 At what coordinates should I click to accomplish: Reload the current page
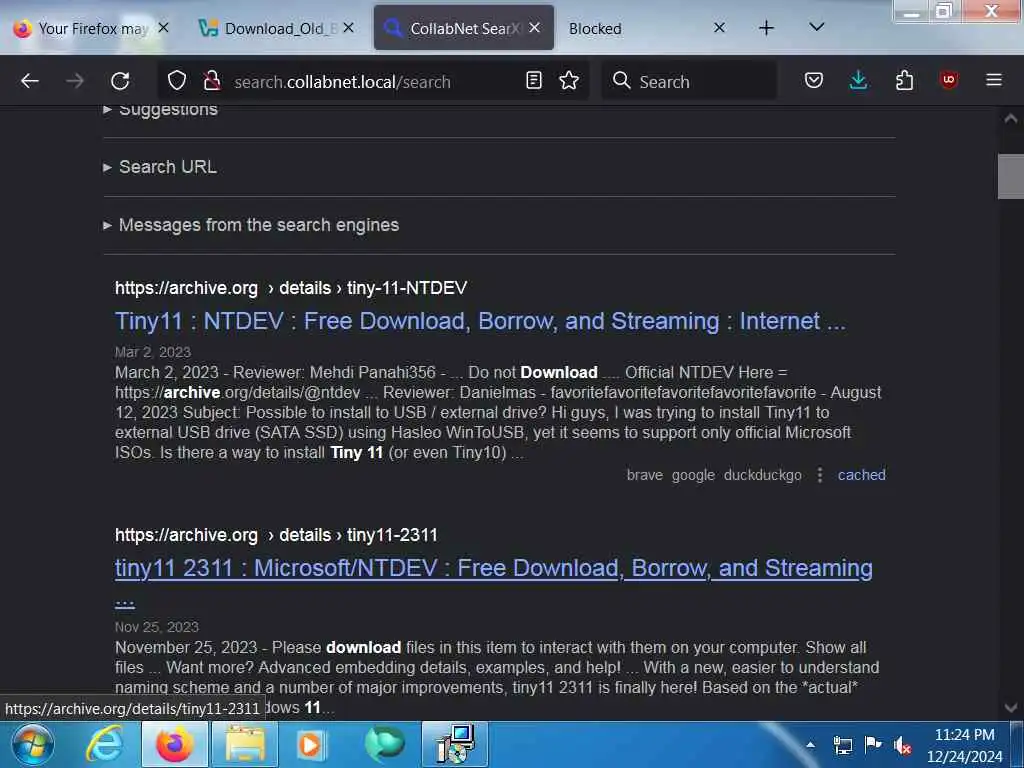click(120, 81)
